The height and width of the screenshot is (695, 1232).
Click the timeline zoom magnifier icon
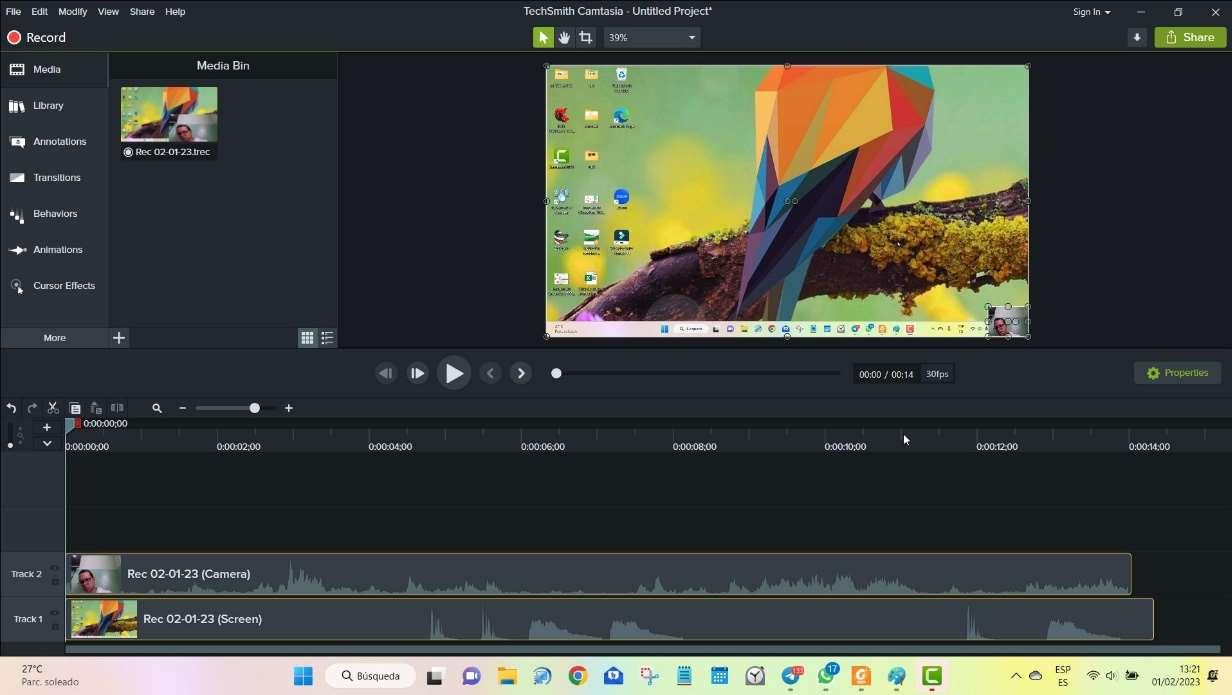[x=157, y=408]
